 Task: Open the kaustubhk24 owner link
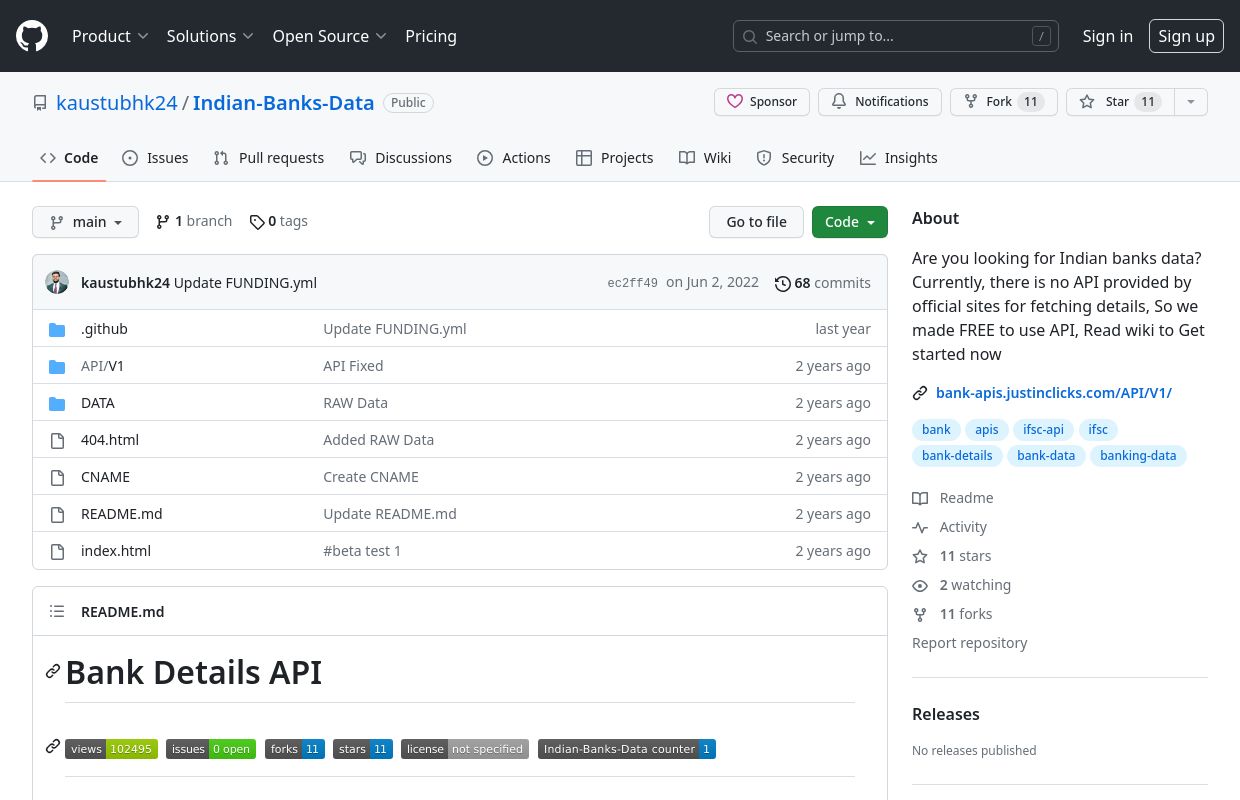click(x=117, y=103)
